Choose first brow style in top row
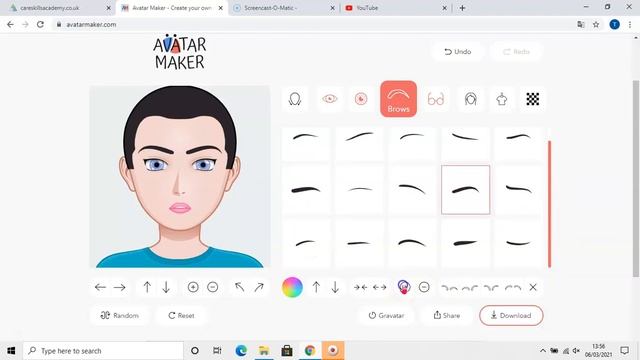Image resolution: width=640 pixels, height=360 pixels. pos(305,144)
